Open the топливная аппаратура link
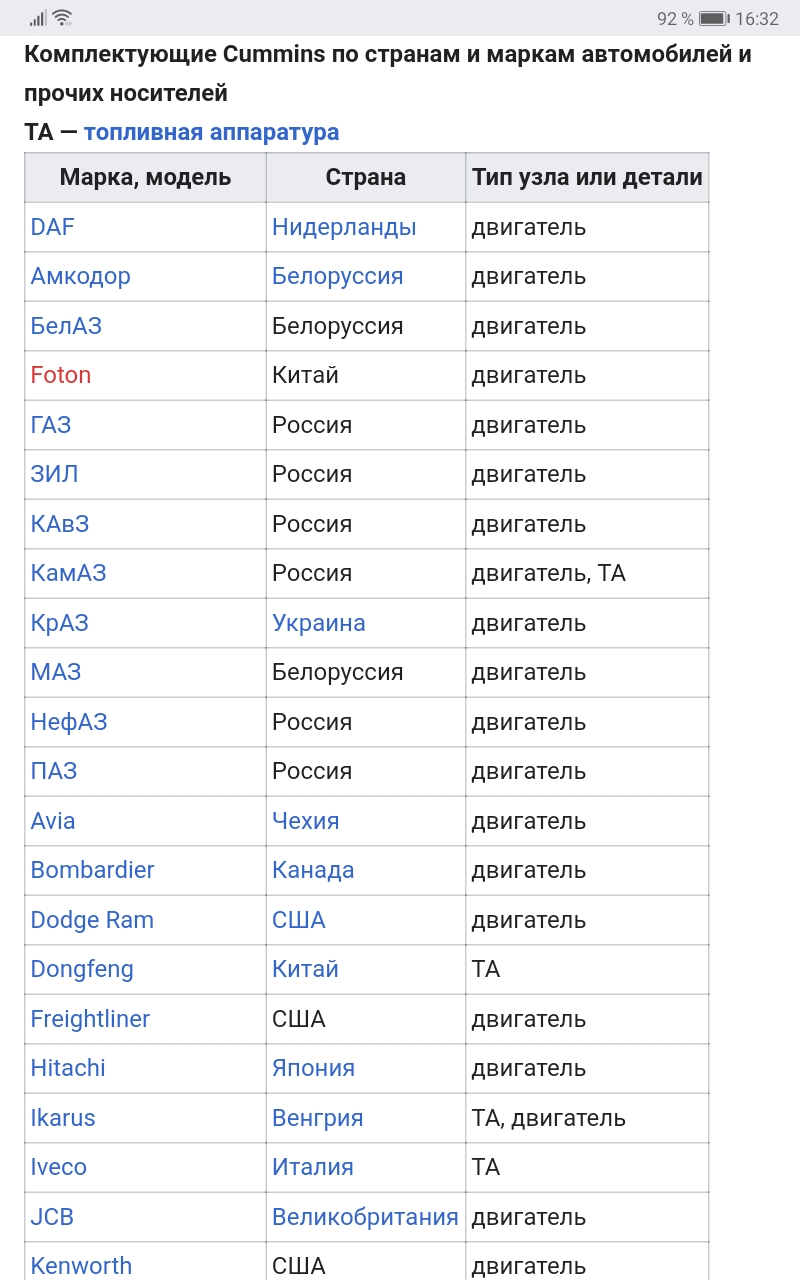The image size is (800, 1280). click(x=211, y=132)
